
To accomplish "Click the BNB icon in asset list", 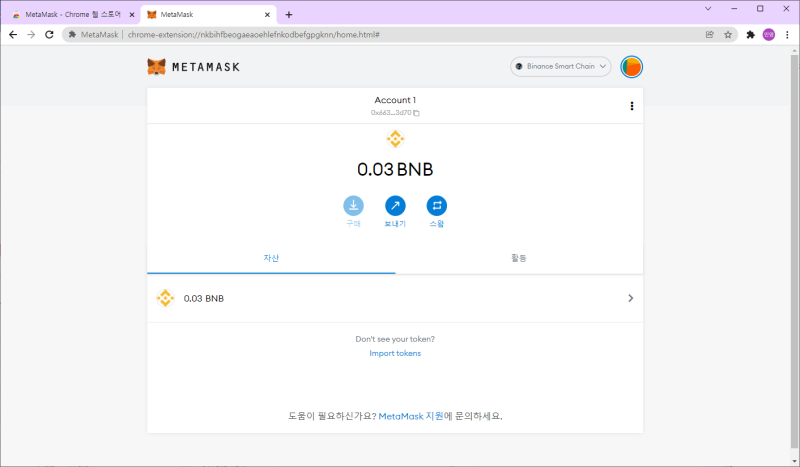I will [x=165, y=298].
